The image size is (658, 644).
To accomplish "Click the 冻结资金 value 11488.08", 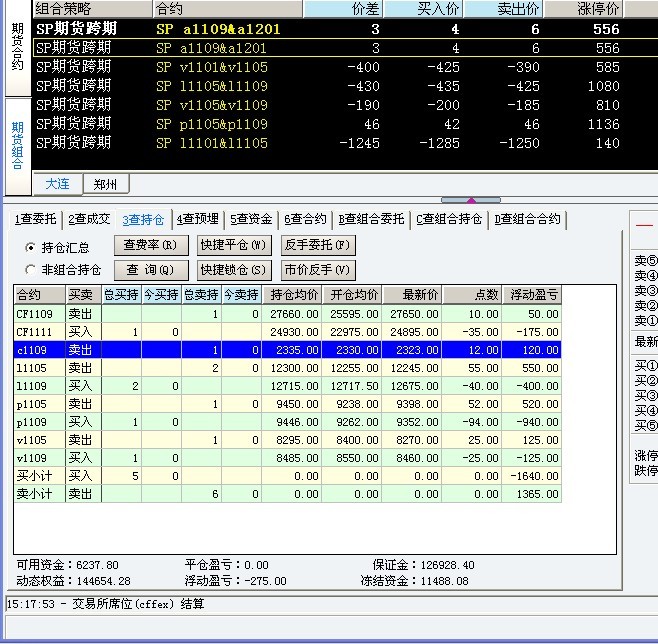I will click(x=444, y=581).
